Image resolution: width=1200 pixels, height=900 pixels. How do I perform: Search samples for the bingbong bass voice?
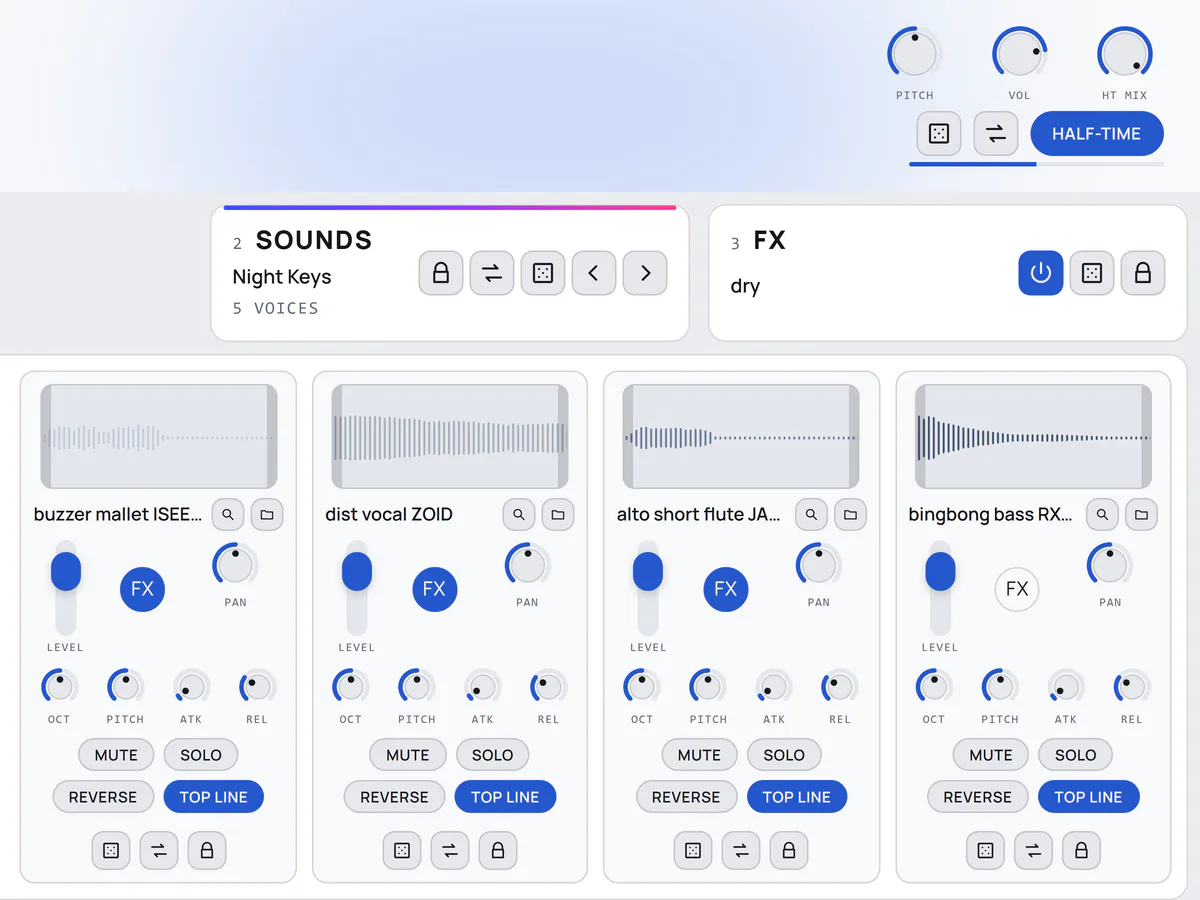(x=1102, y=515)
